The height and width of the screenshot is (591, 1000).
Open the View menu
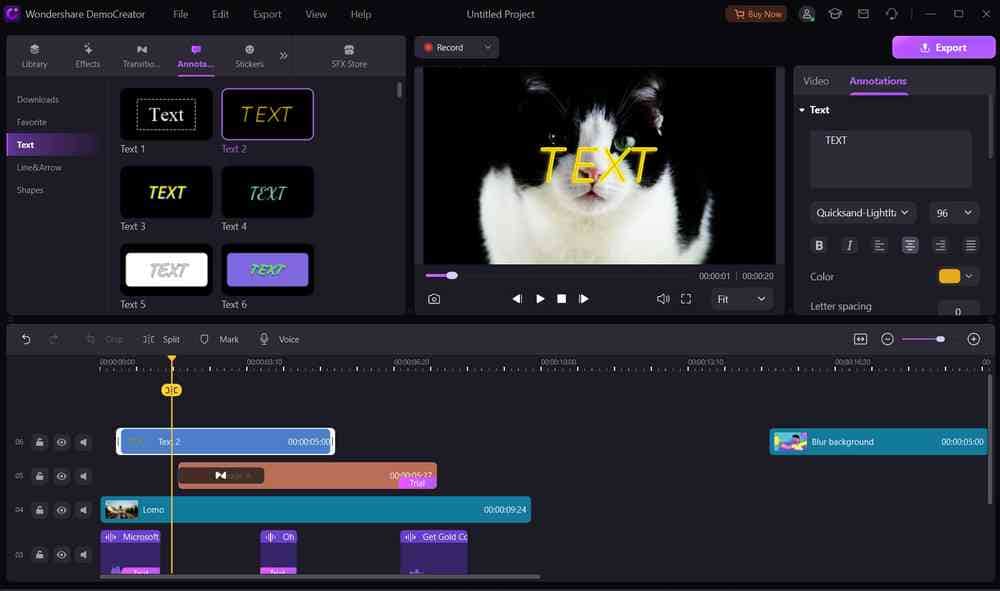(x=316, y=14)
